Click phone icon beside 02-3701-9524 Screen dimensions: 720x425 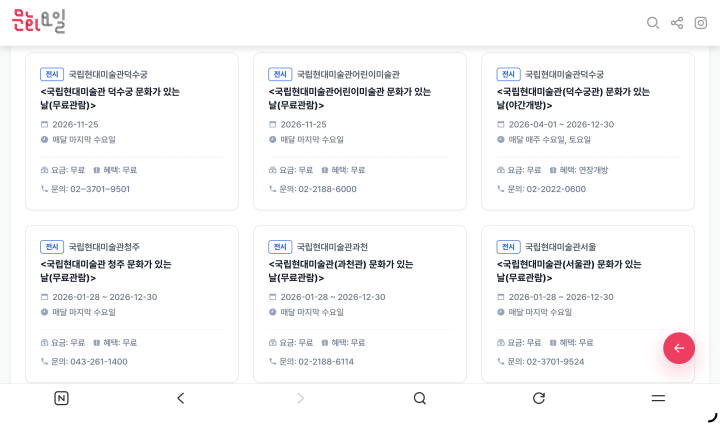tap(501, 362)
